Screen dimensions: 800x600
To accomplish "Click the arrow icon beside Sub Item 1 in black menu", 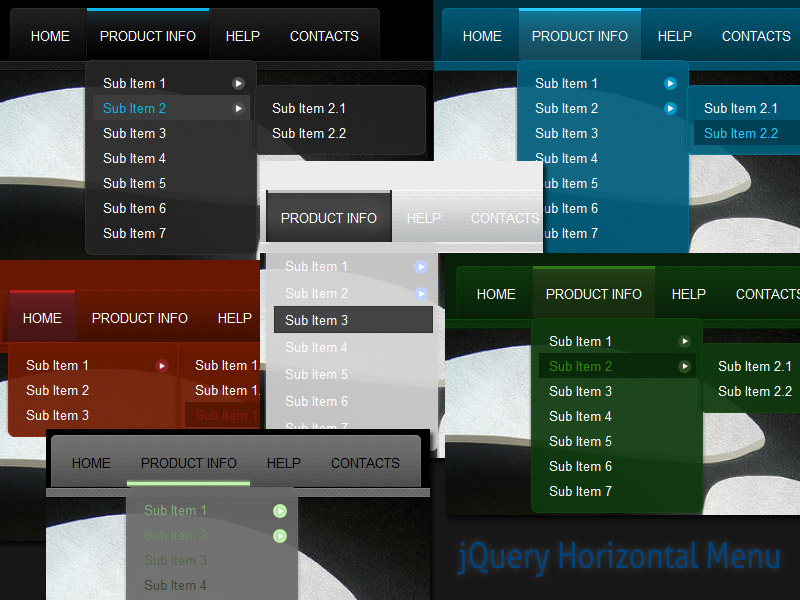I will tap(237, 83).
